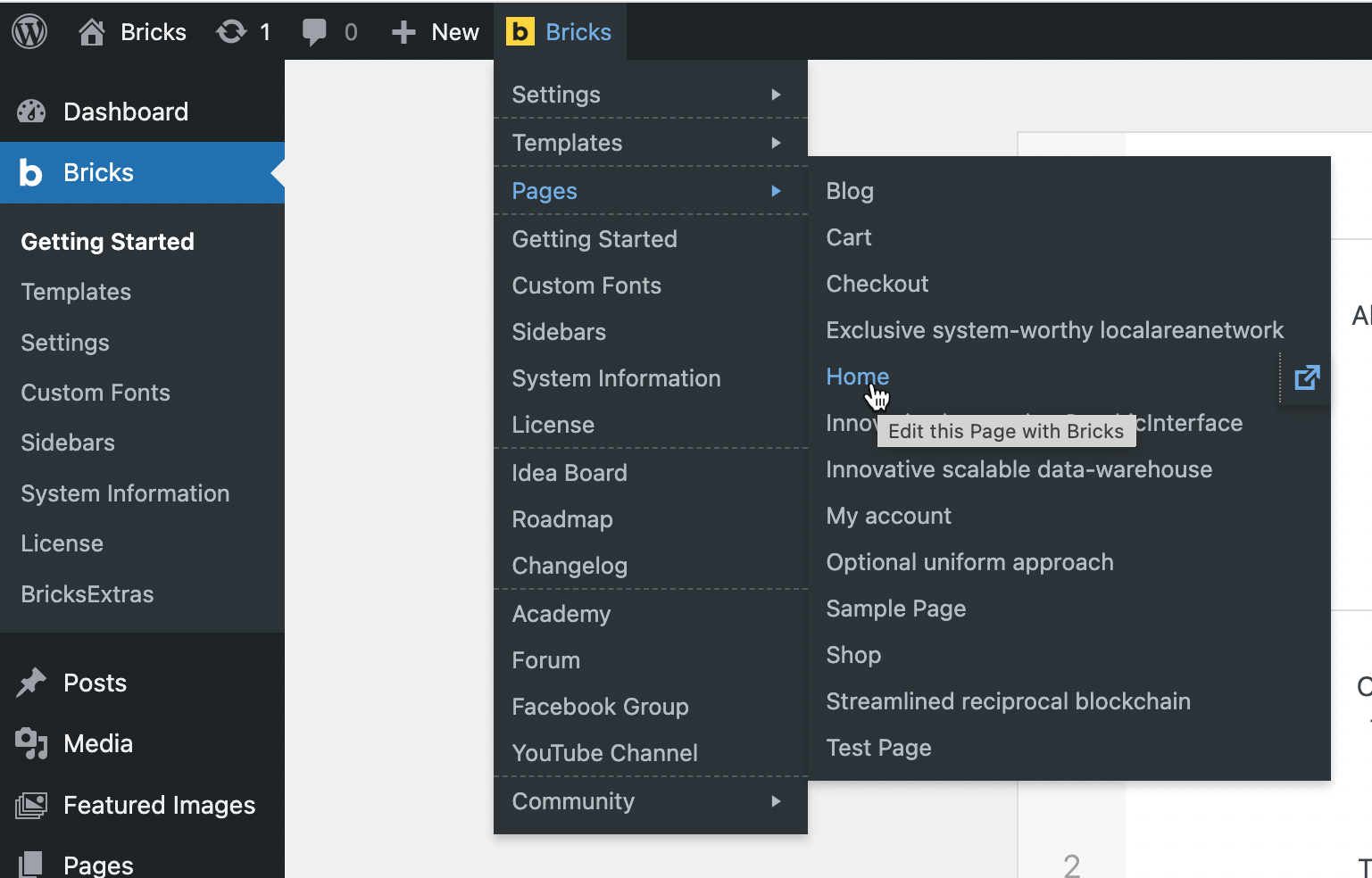Click the updates refresh icon
1372x878 pixels.
tap(231, 32)
